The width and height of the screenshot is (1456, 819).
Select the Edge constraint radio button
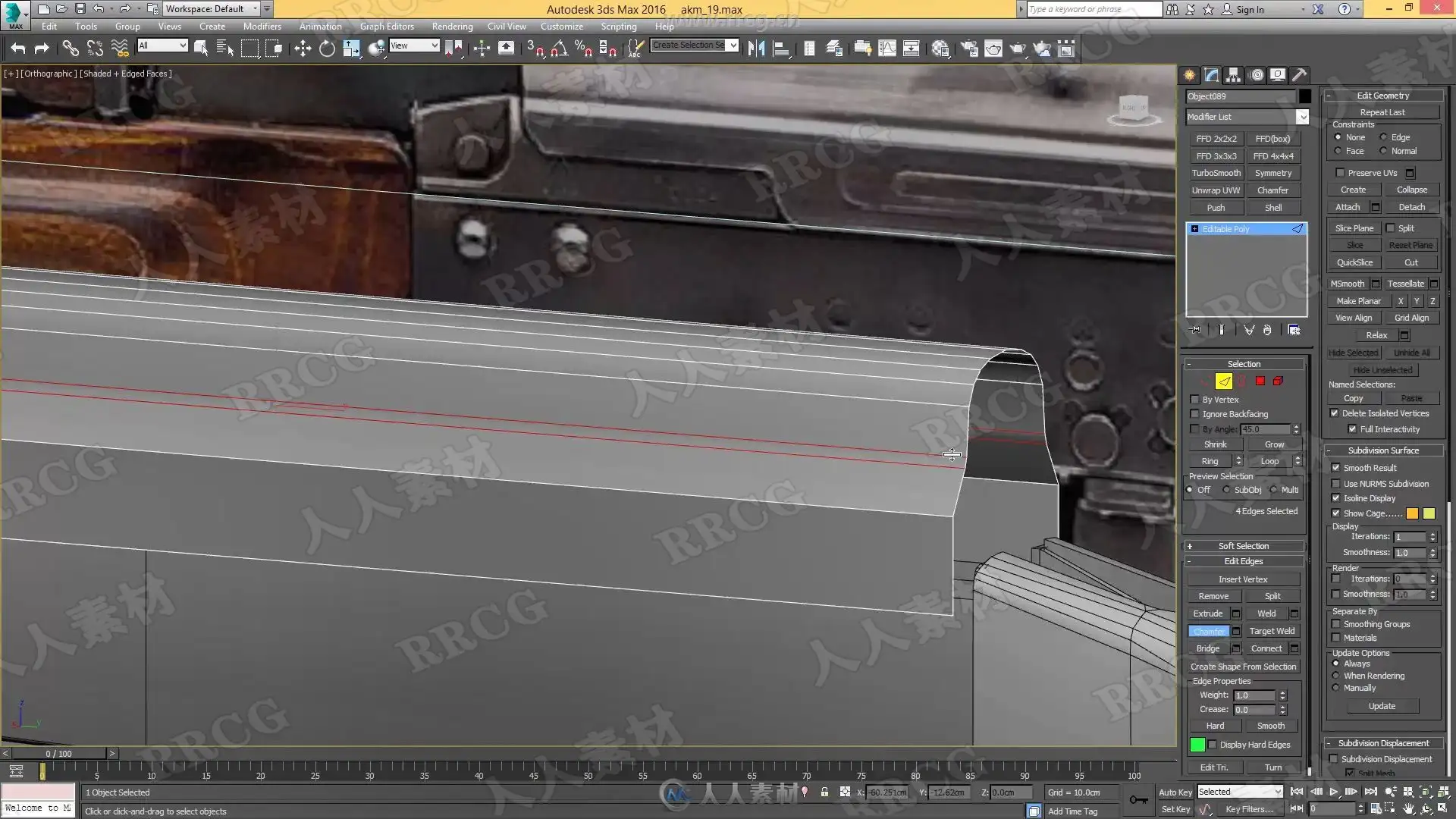tap(1384, 137)
